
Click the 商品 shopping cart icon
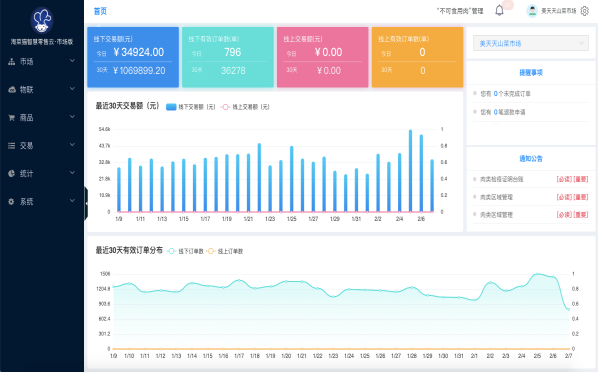(12, 118)
